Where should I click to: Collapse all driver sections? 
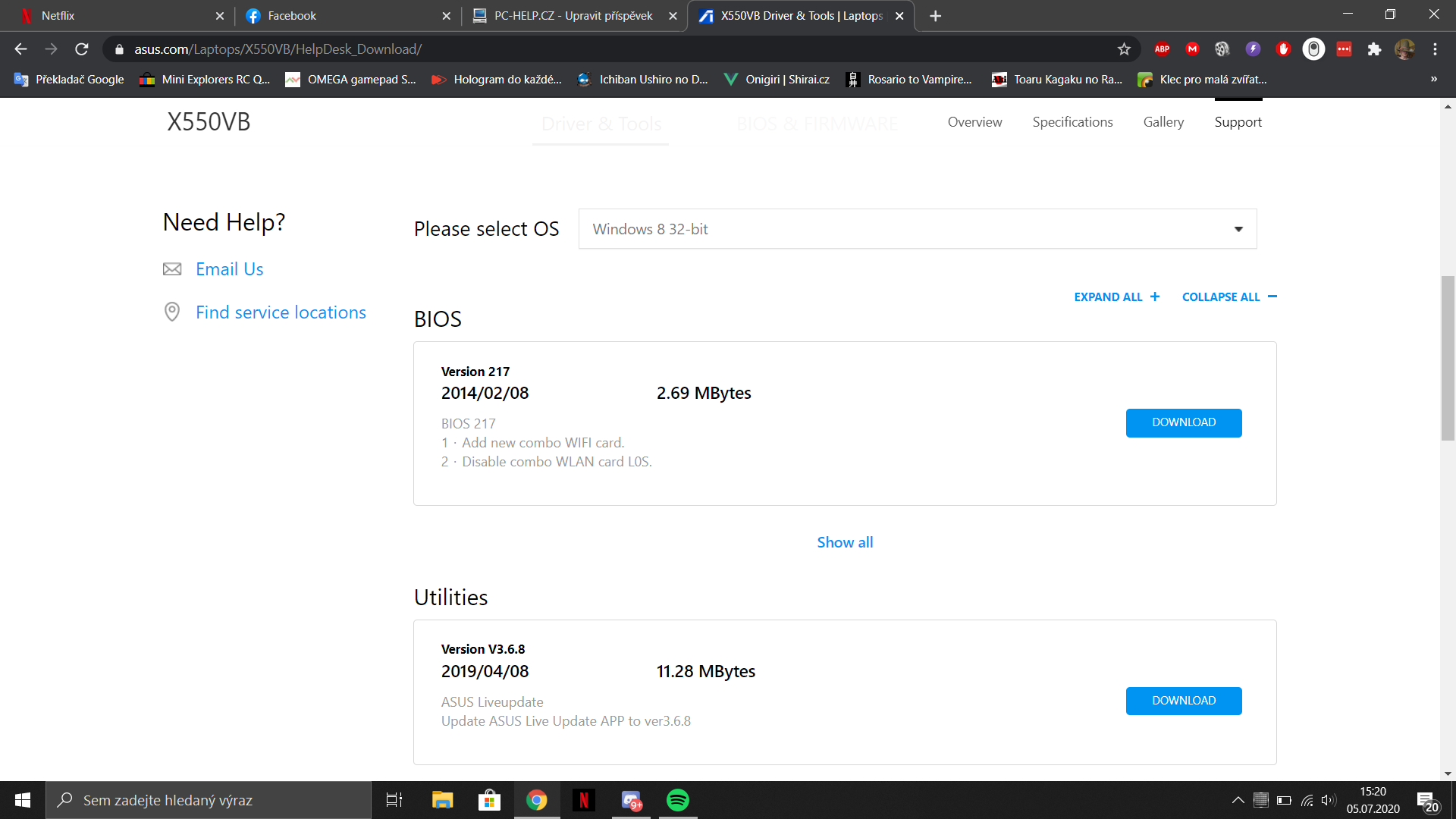[1228, 297]
